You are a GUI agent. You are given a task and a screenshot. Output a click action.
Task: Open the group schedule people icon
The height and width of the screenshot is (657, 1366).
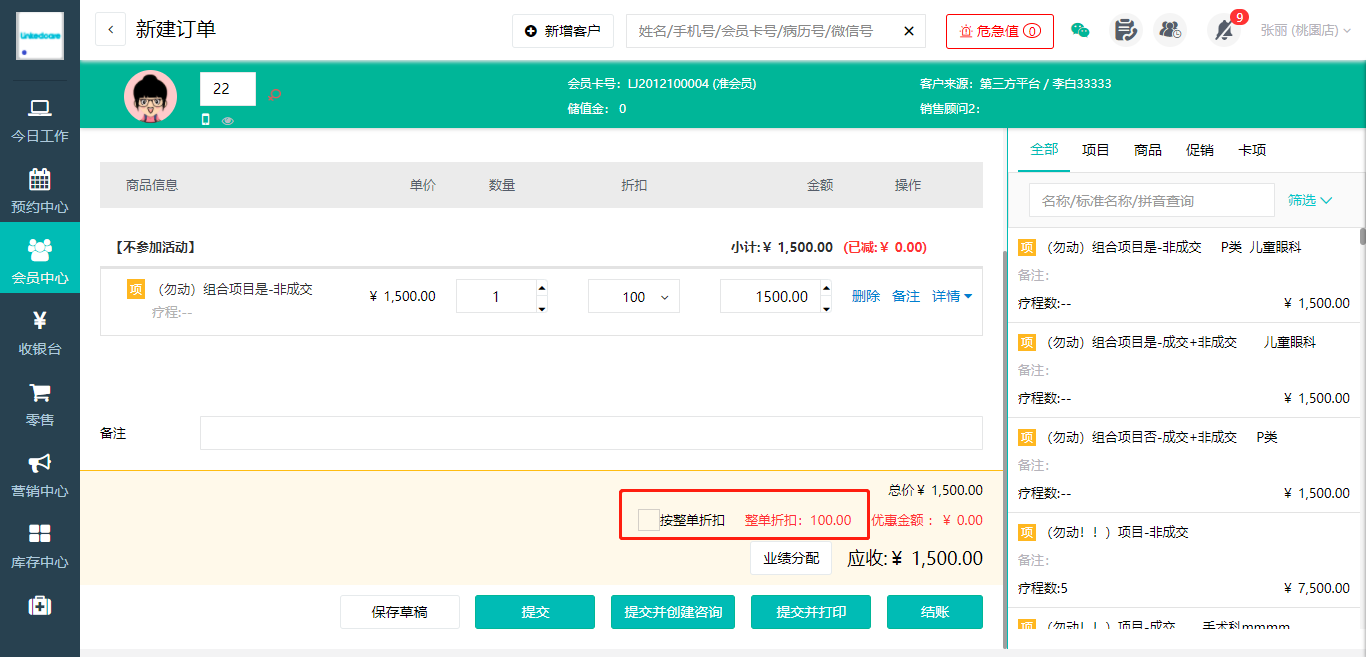pyautogui.click(x=1170, y=30)
